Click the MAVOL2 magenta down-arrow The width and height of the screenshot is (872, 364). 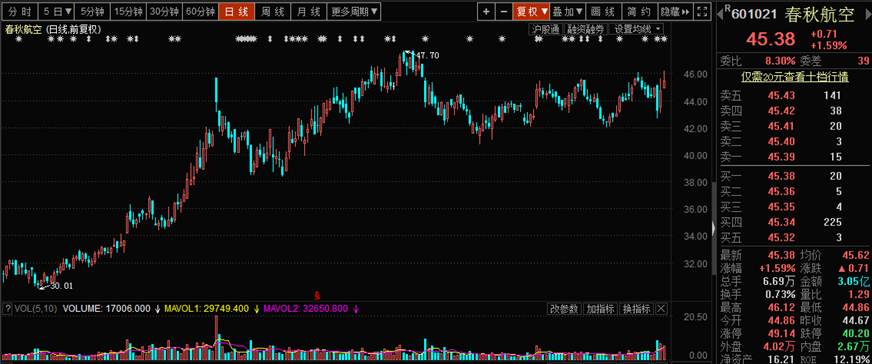(355, 309)
